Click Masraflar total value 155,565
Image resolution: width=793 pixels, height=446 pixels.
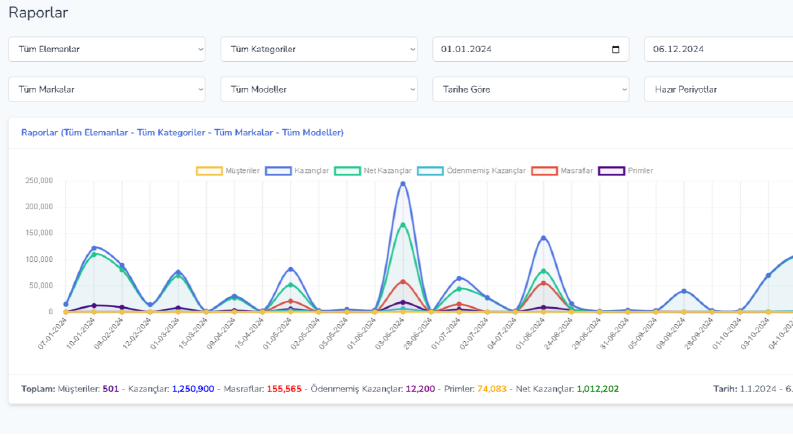point(284,389)
